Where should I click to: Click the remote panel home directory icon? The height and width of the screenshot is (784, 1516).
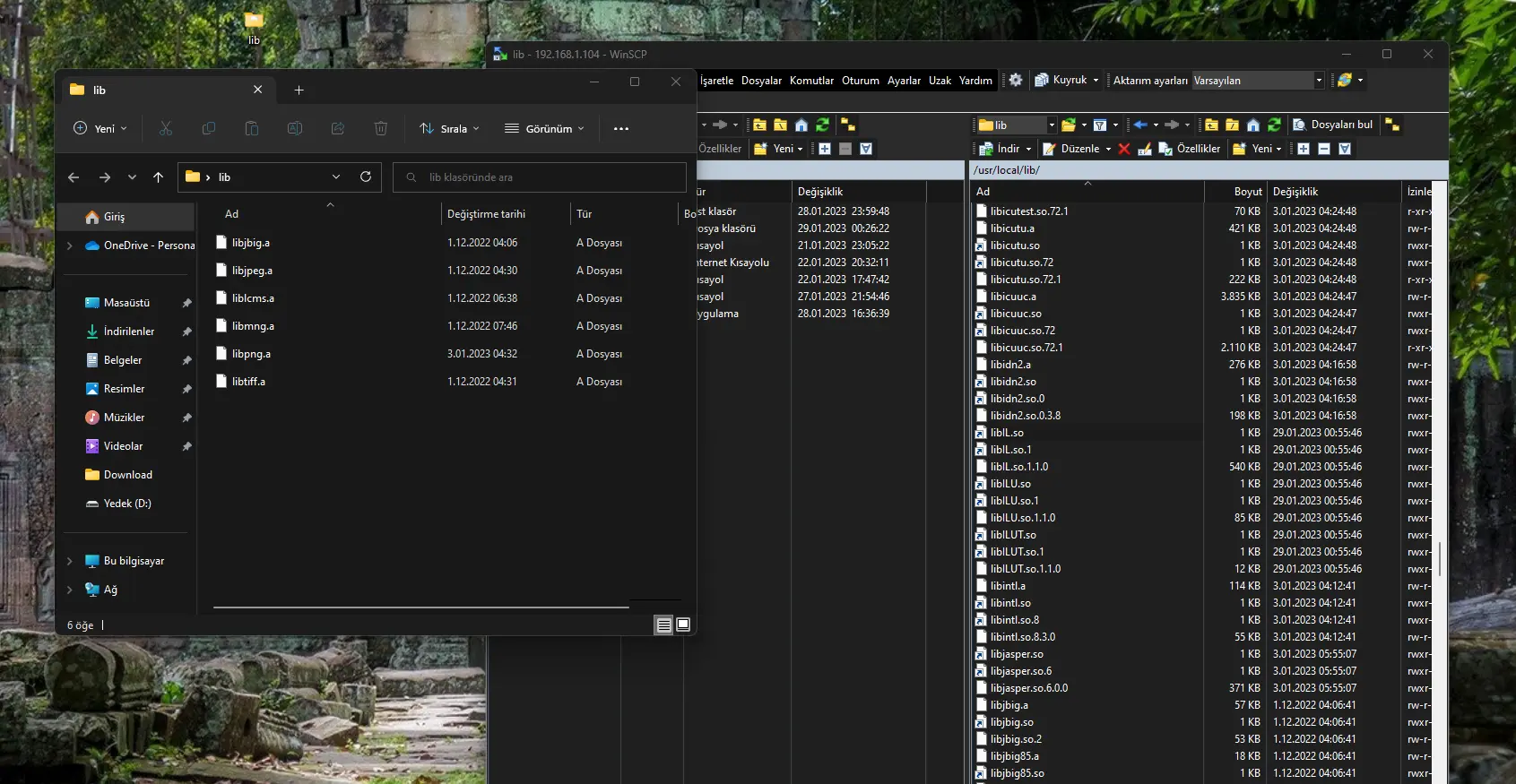click(x=1253, y=125)
